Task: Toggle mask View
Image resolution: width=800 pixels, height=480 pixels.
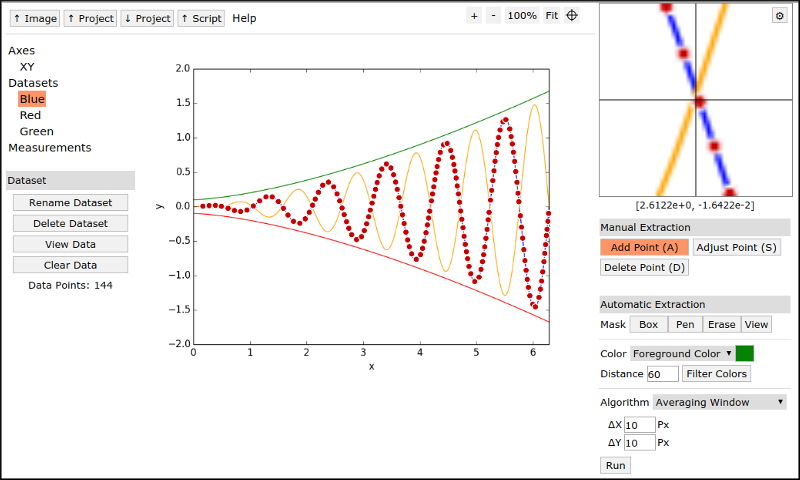Action: (x=756, y=324)
